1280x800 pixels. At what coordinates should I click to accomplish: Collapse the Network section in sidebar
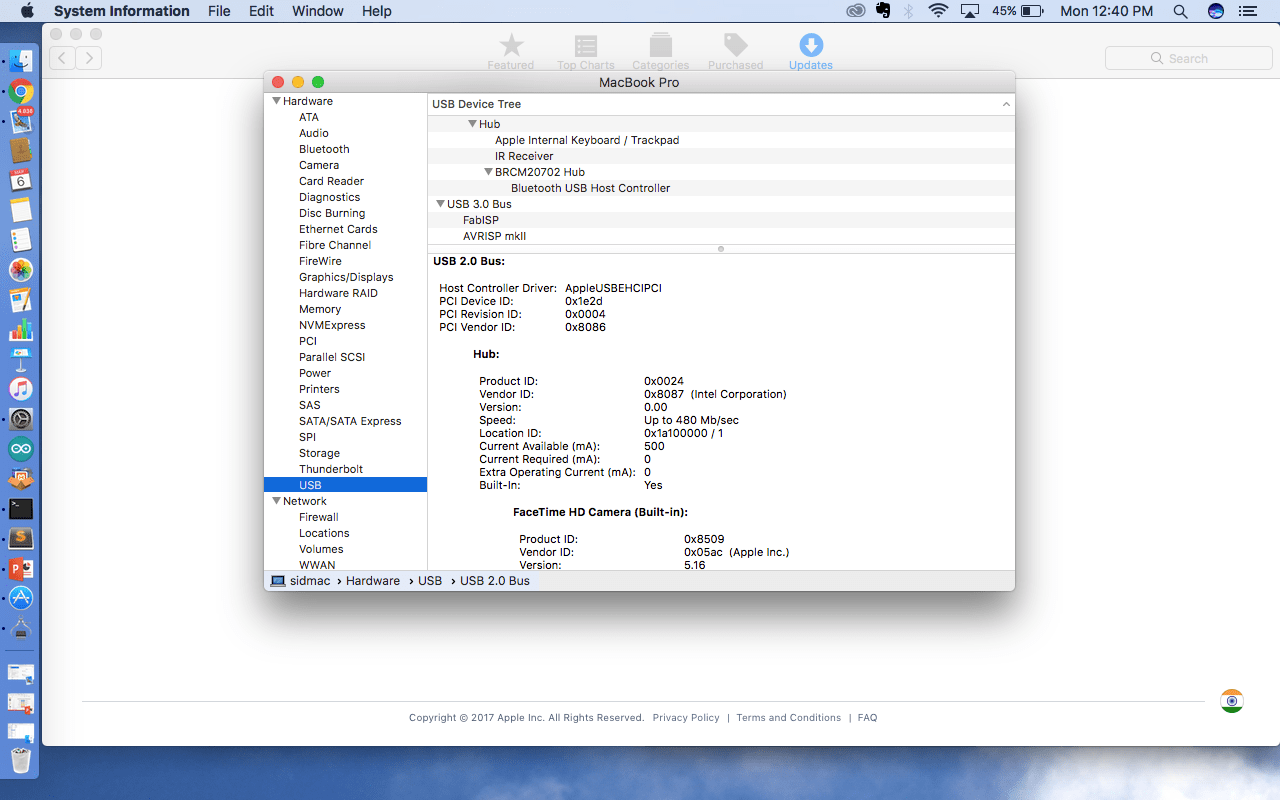277,501
